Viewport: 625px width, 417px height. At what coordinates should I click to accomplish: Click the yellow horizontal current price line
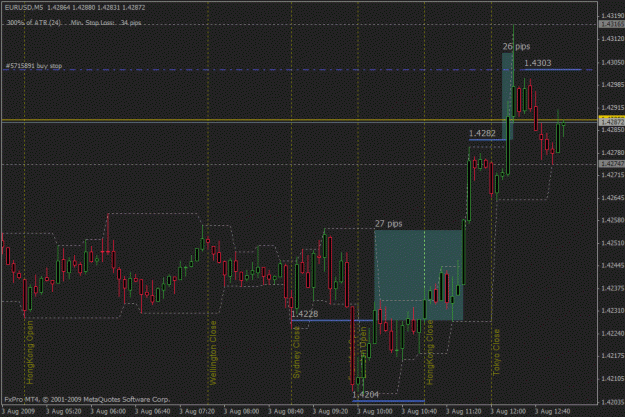pos(299,120)
